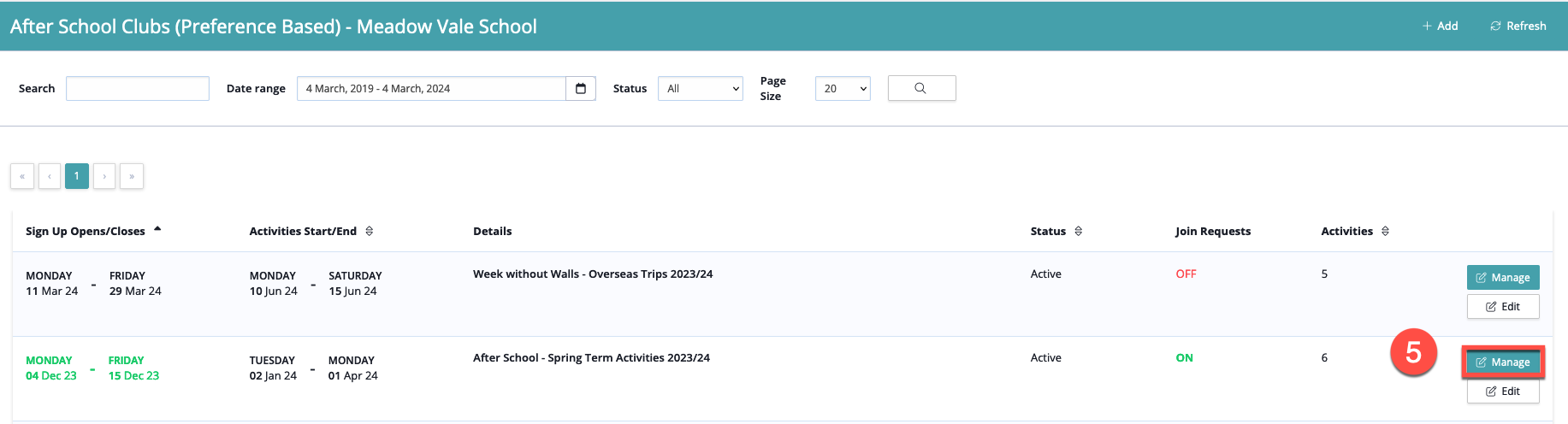Click the Refresh icon in header
1568x424 pixels.
point(1495,26)
